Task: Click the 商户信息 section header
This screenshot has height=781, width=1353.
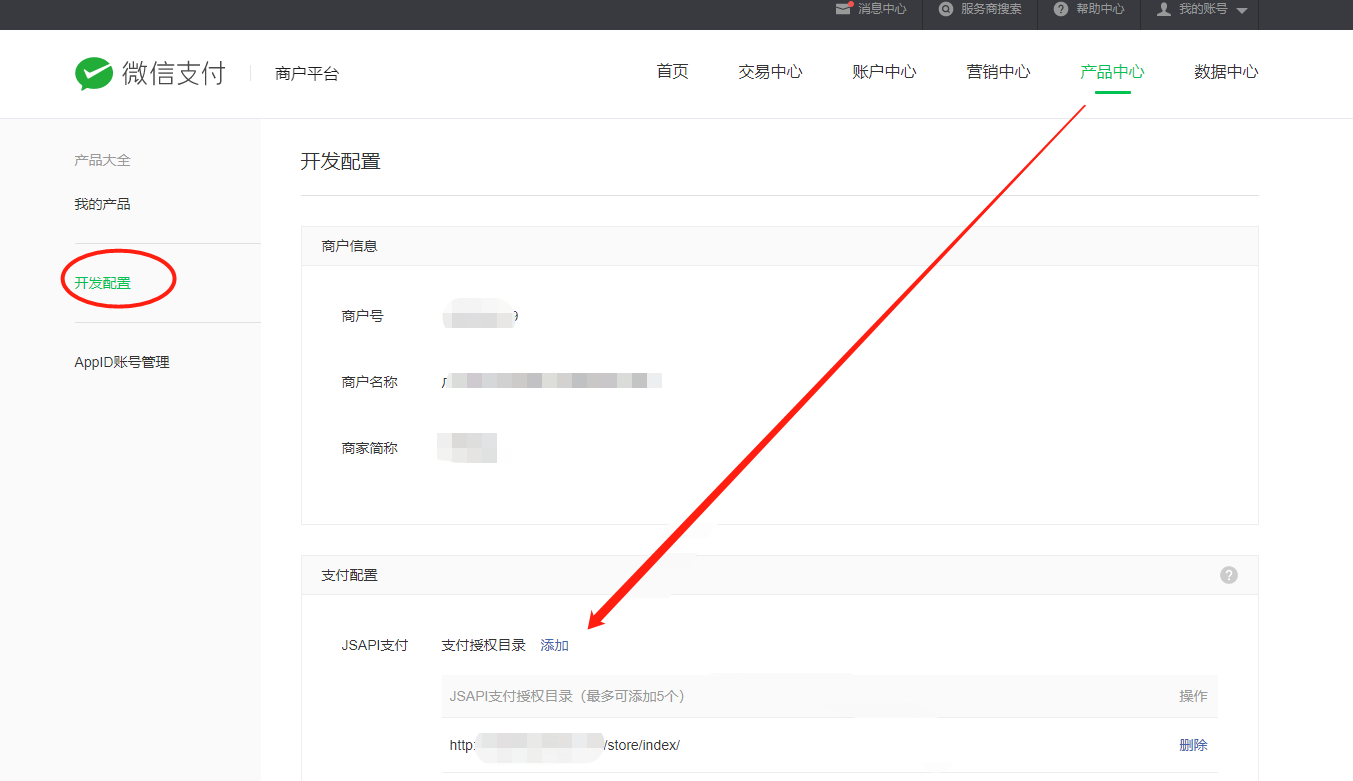Action: pos(349,245)
